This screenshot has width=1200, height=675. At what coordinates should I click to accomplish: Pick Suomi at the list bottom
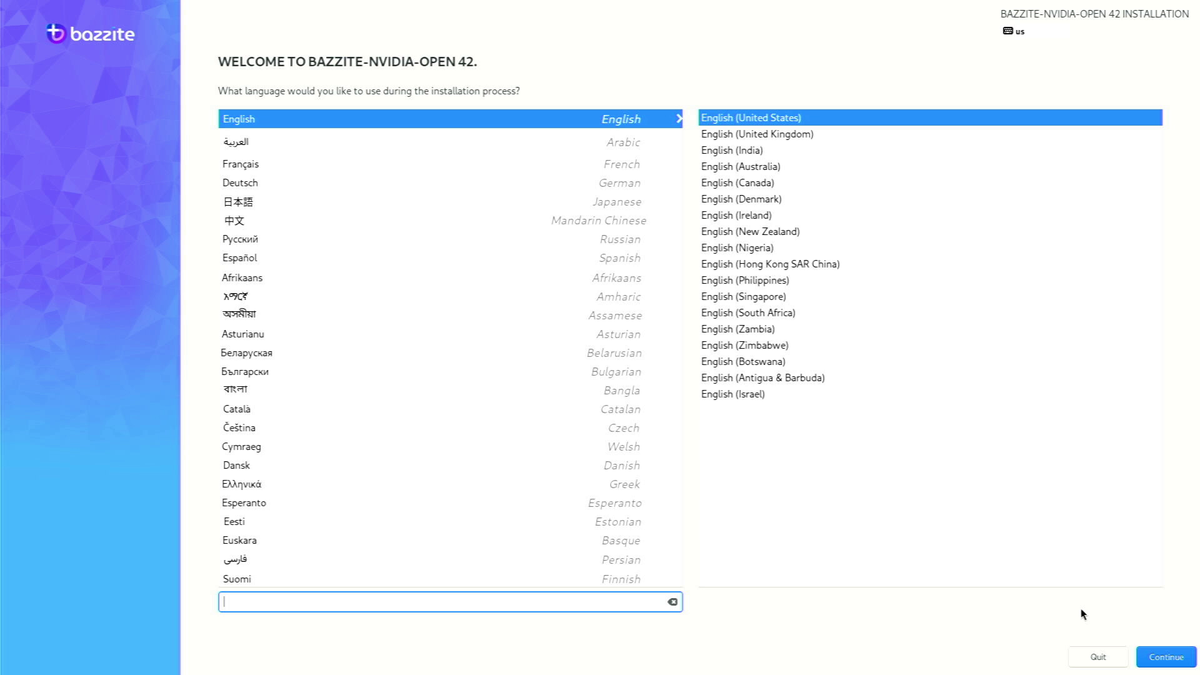pyautogui.click(x=450, y=579)
